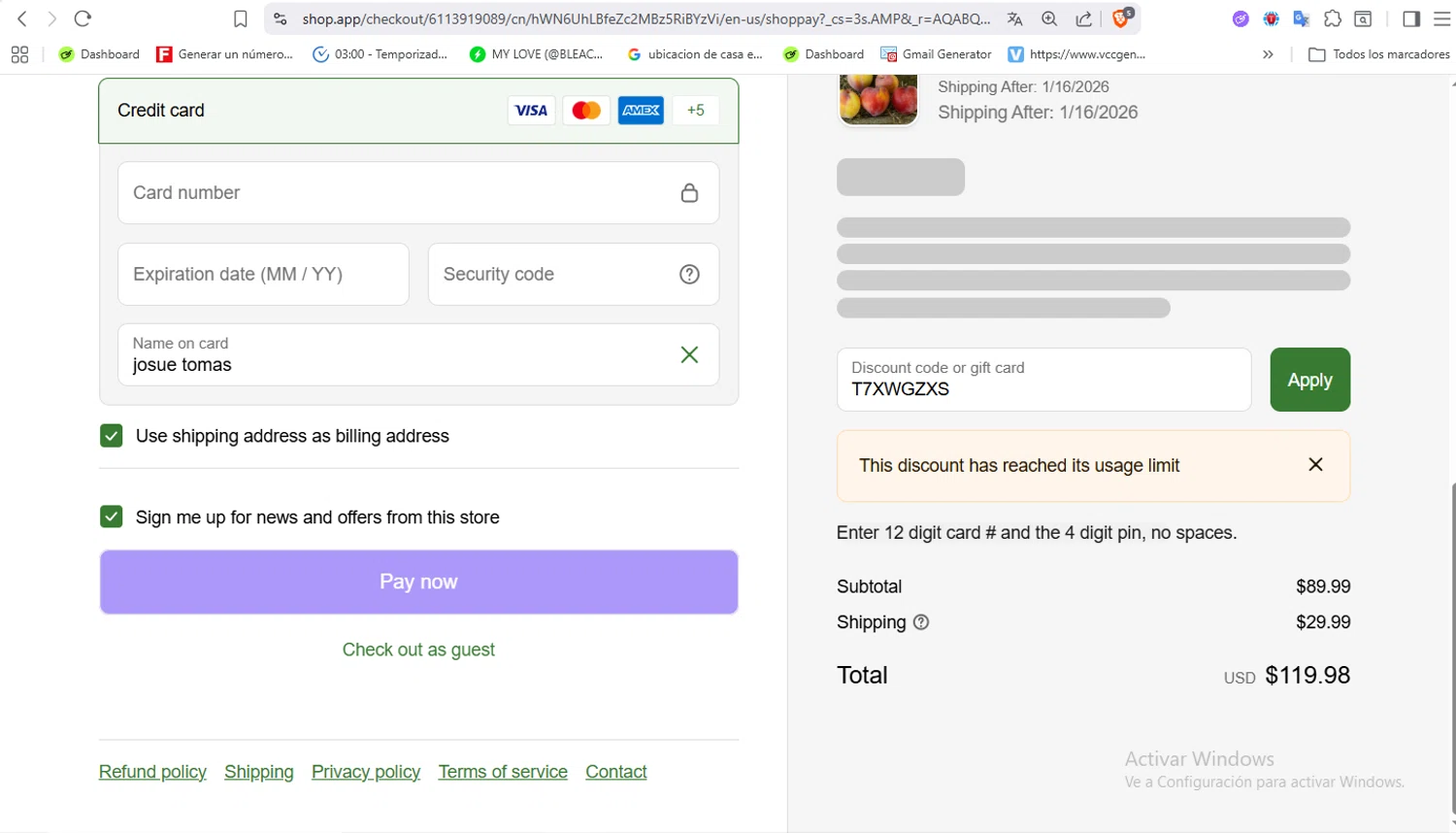Image resolution: width=1456 pixels, height=833 pixels.
Task: Open the Contact link
Action: tap(616, 772)
